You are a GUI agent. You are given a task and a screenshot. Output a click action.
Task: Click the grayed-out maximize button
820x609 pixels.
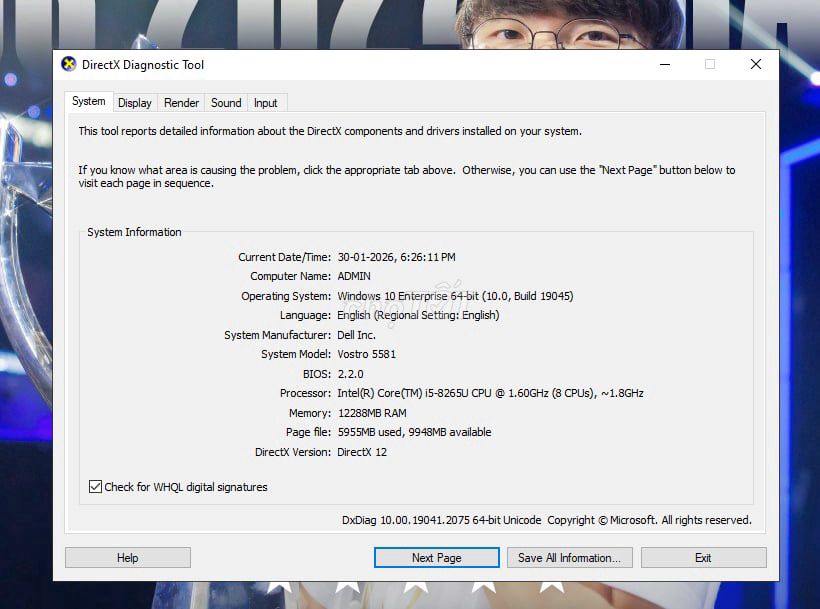click(710, 64)
